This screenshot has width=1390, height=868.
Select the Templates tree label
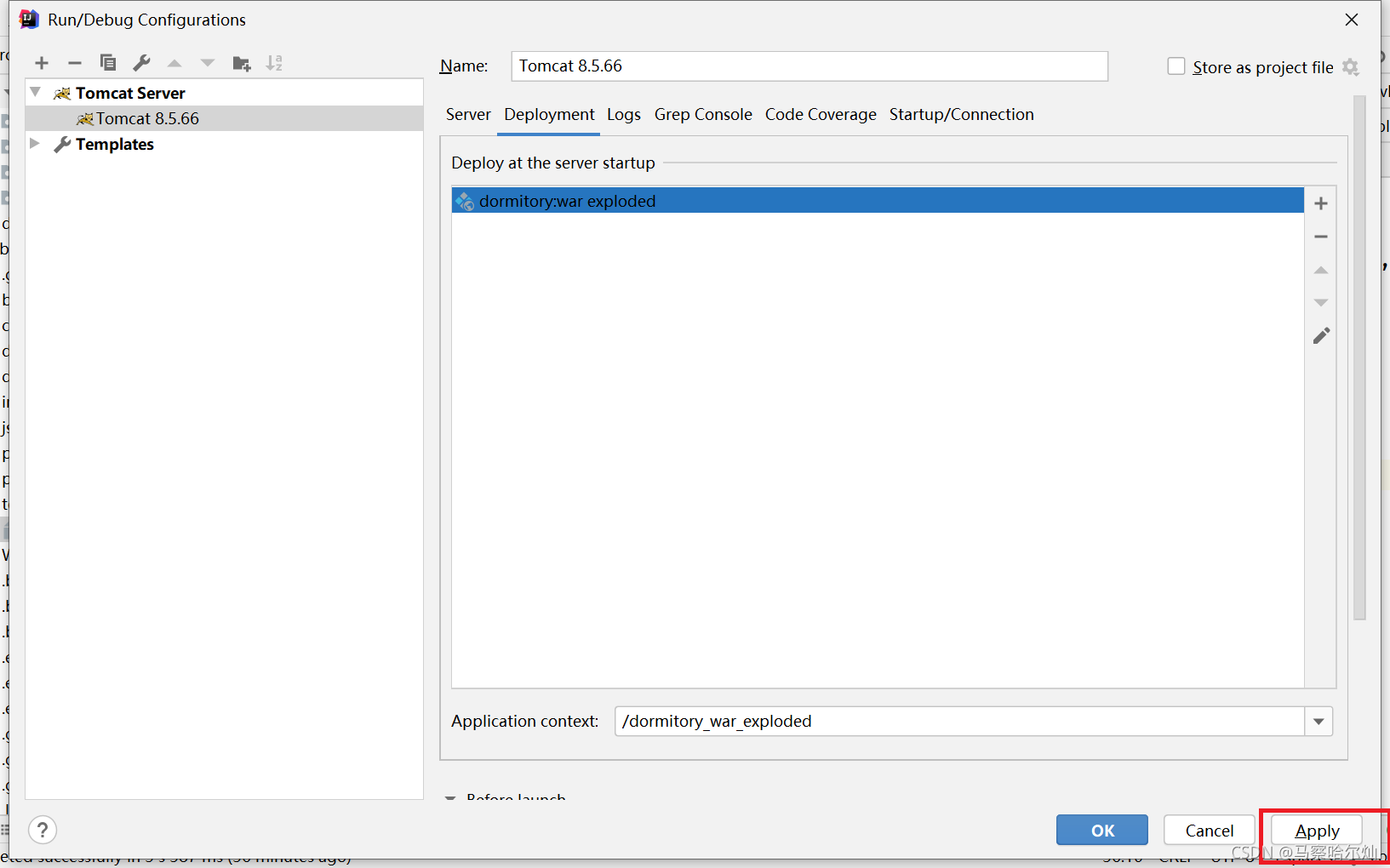point(115,144)
